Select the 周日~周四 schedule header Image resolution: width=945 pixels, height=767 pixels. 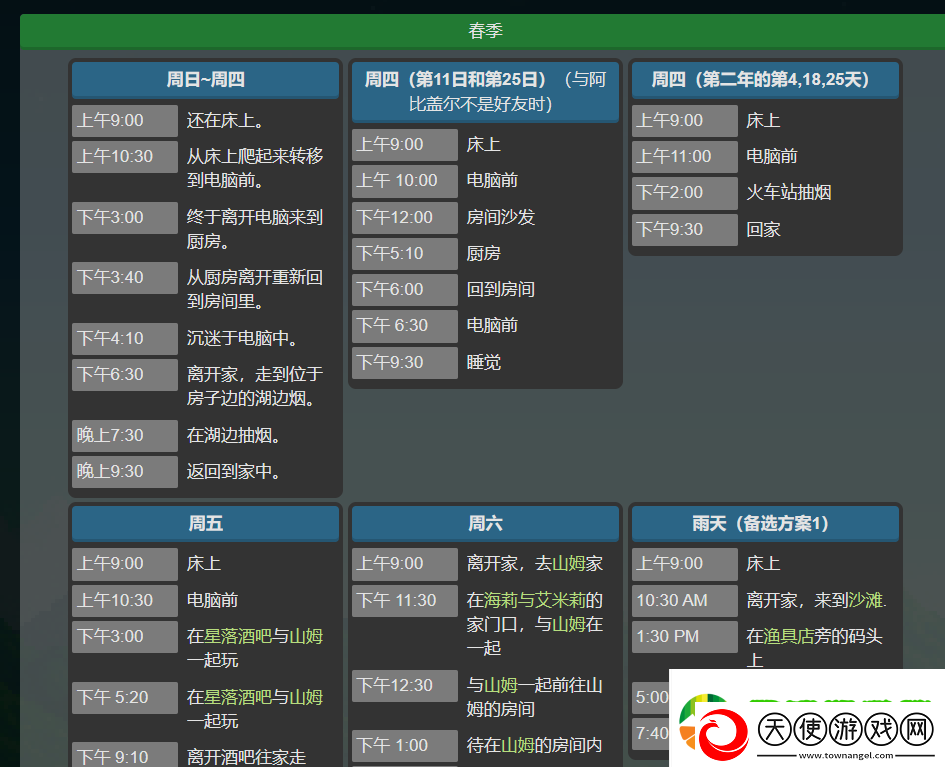pyautogui.click(x=206, y=80)
